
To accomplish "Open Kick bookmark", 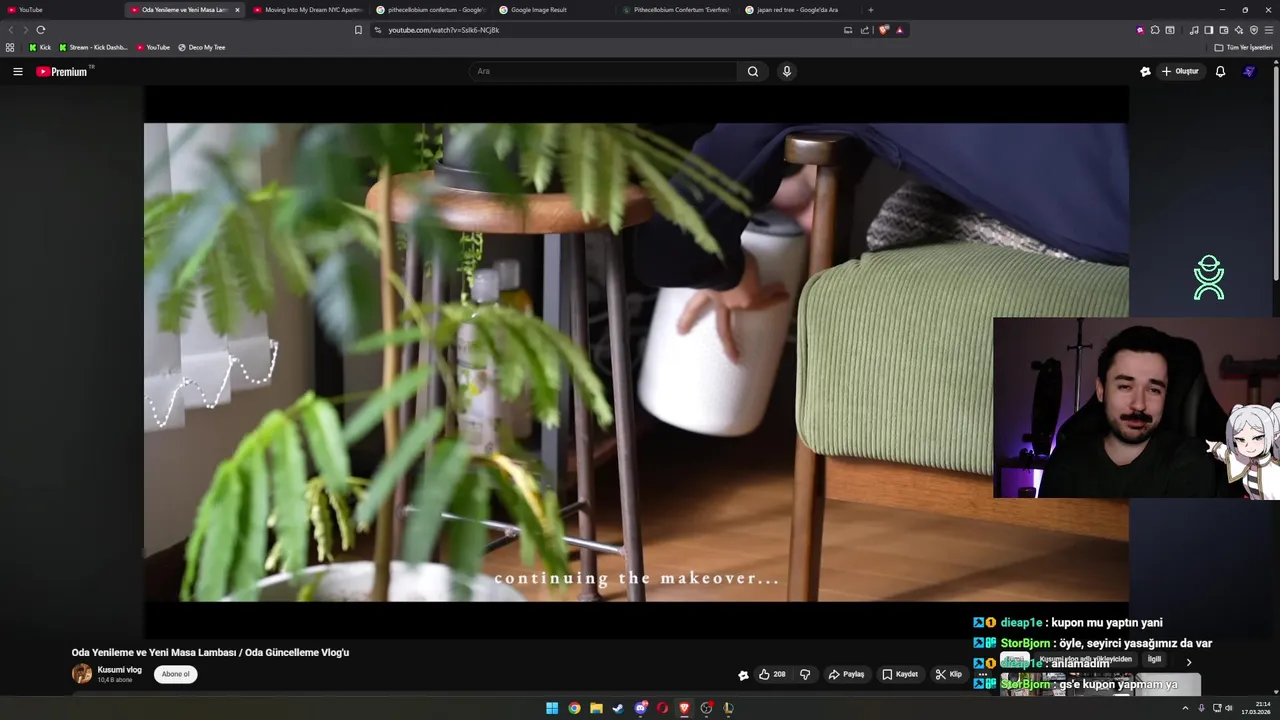I will point(40,47).
